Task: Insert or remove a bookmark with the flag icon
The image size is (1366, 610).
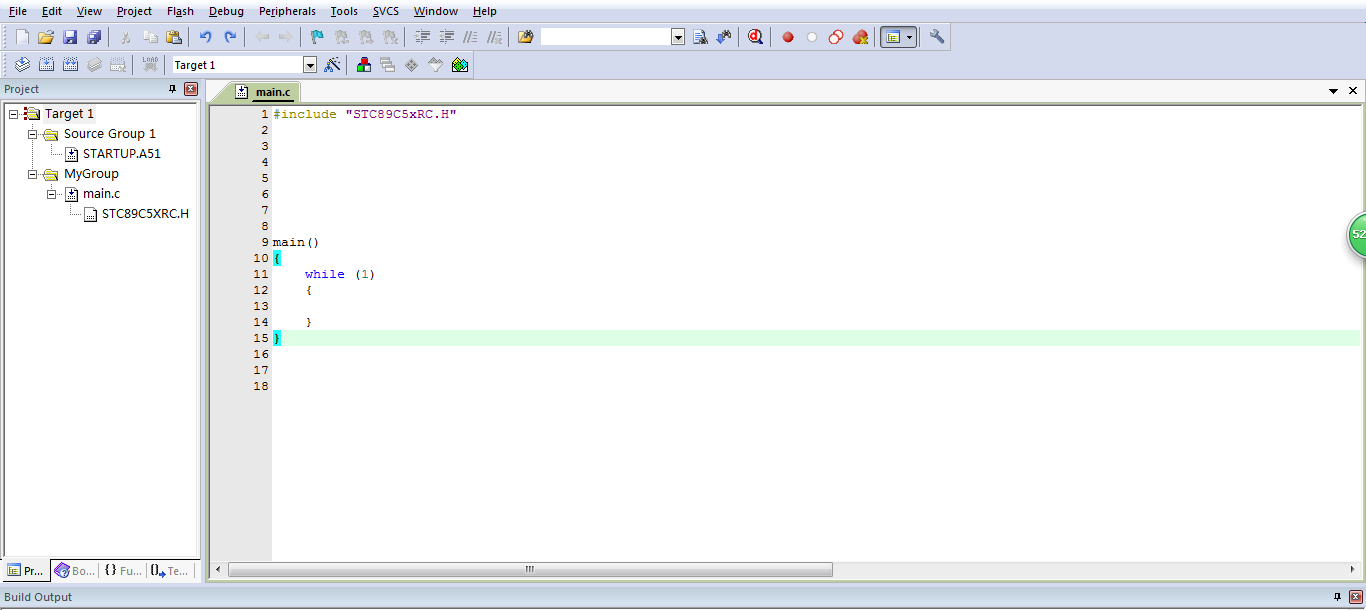Action: coord(317,37)
